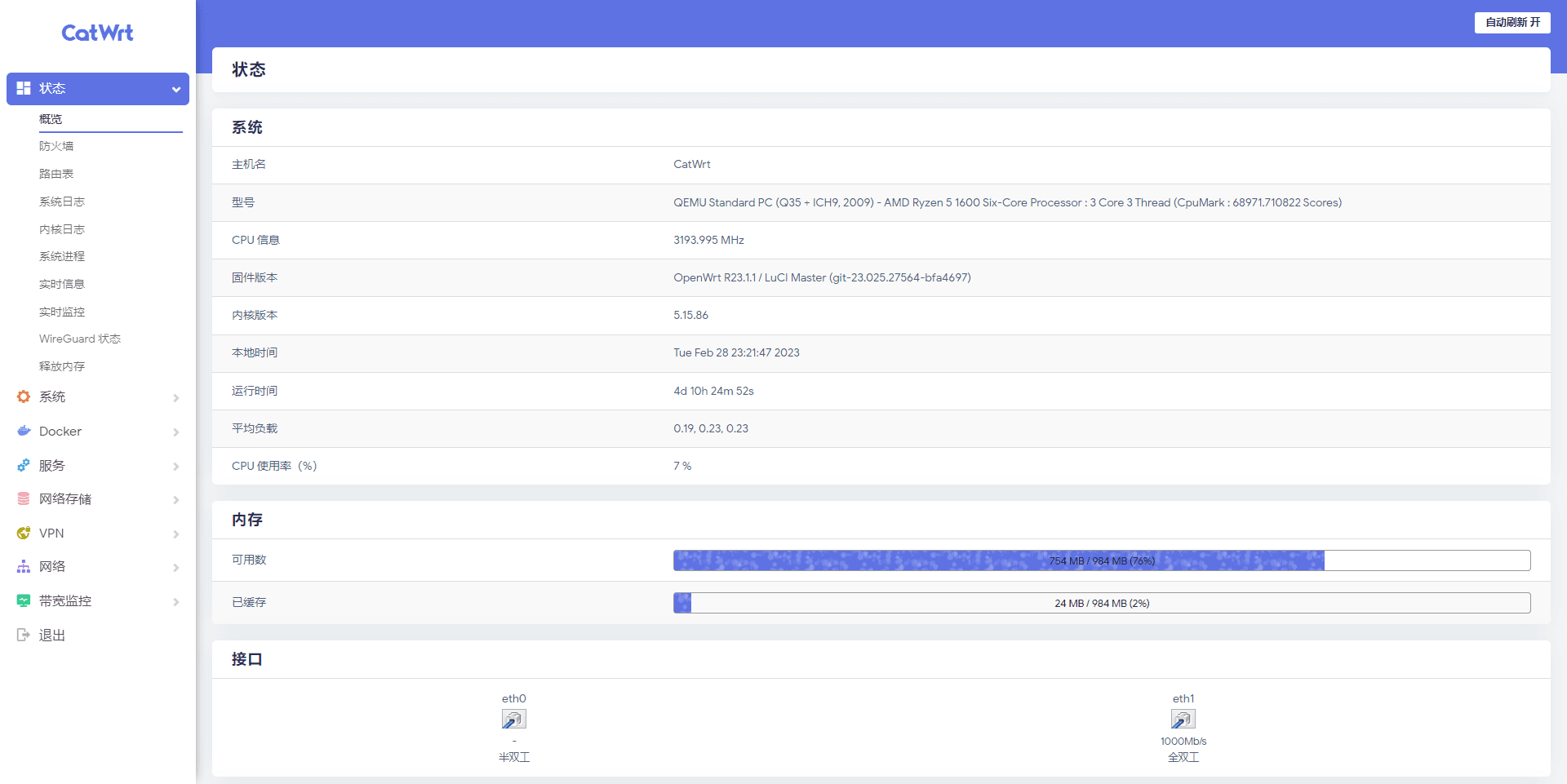Click the CPU frequency 3193.995 MHz
The width and height of the screenshot is (1567, 784).
click(708, 240)
